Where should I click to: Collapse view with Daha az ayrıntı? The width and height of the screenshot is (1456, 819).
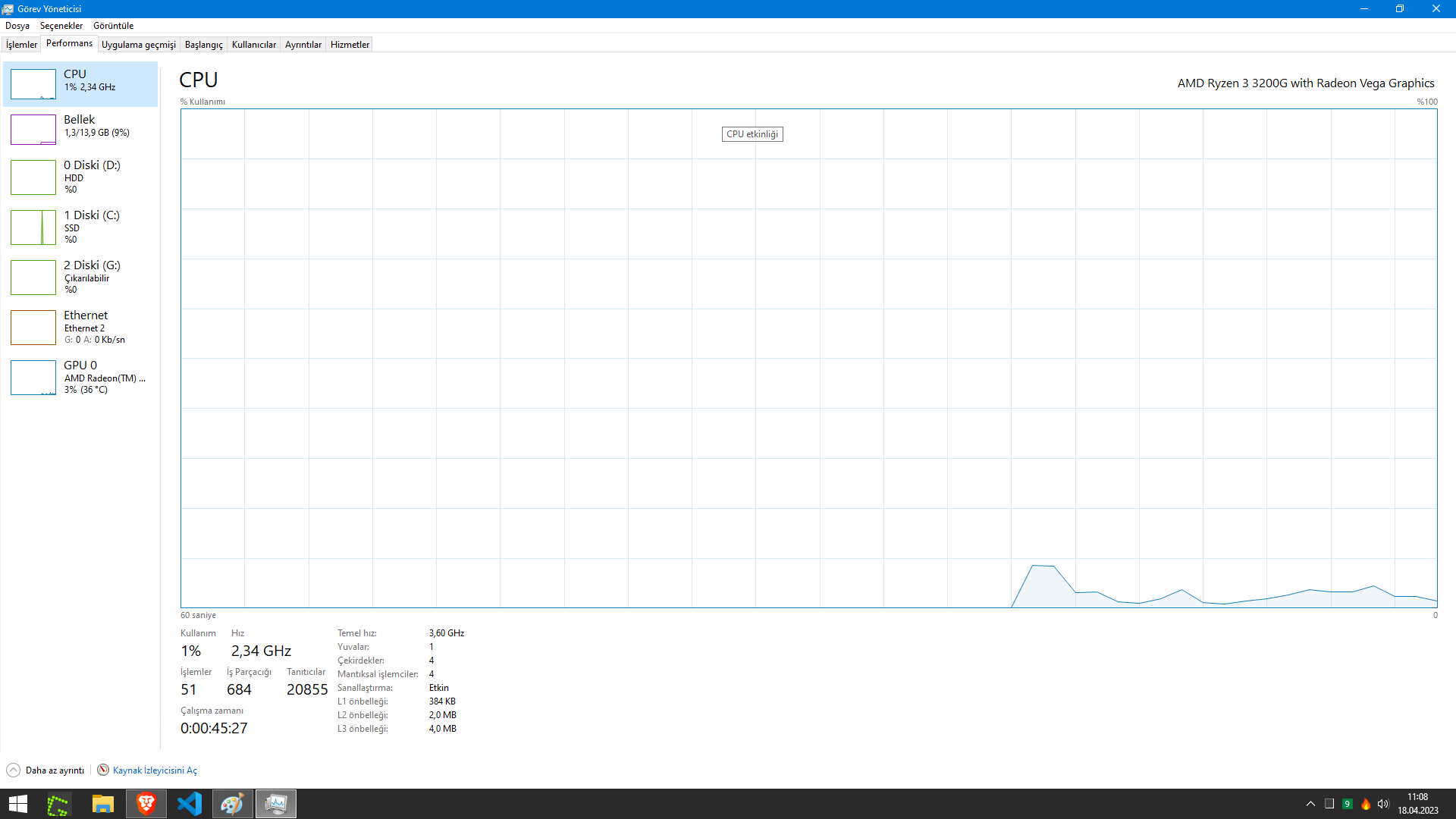coord(45,770)
